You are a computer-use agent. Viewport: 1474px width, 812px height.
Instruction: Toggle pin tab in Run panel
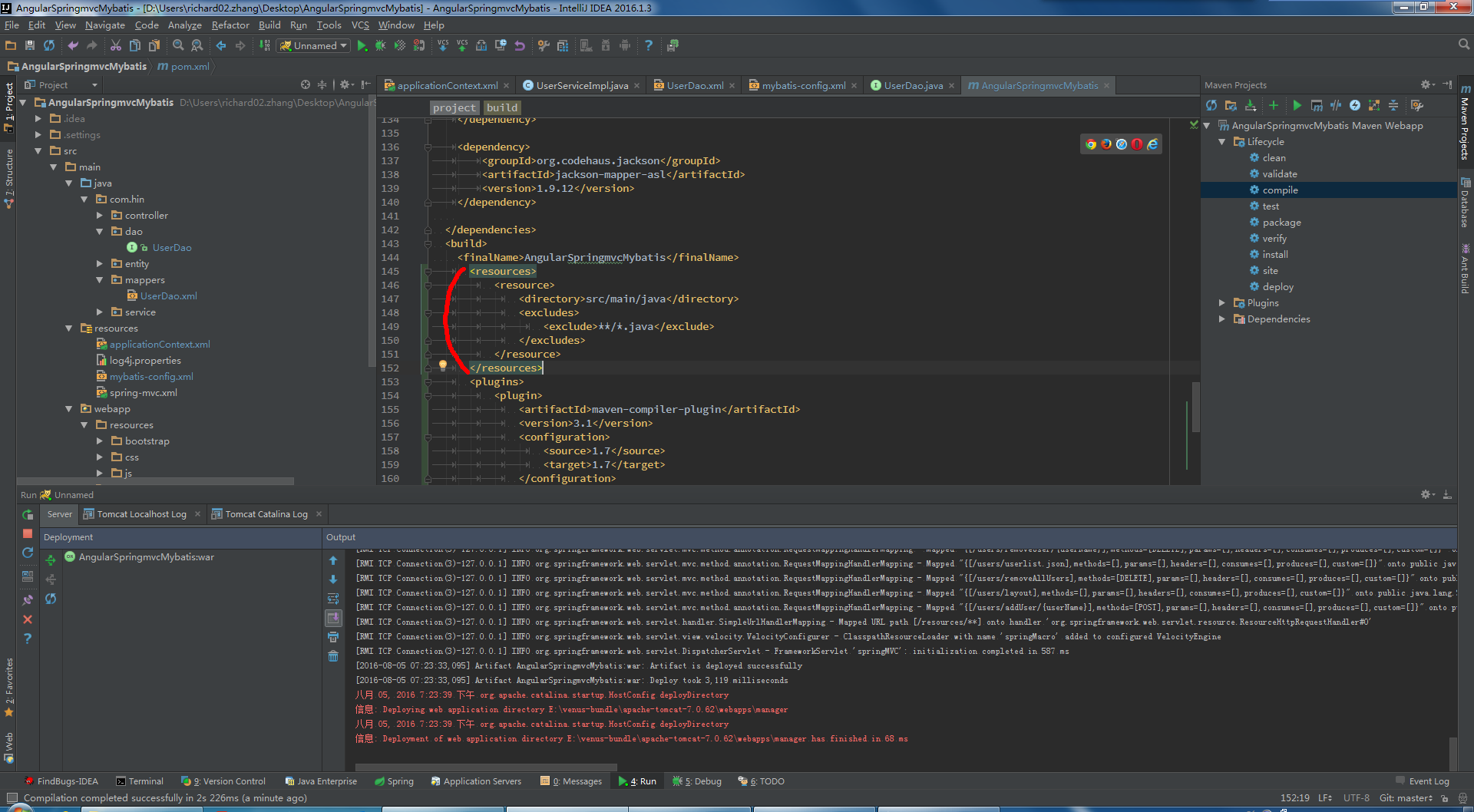(x=28, y=600)
